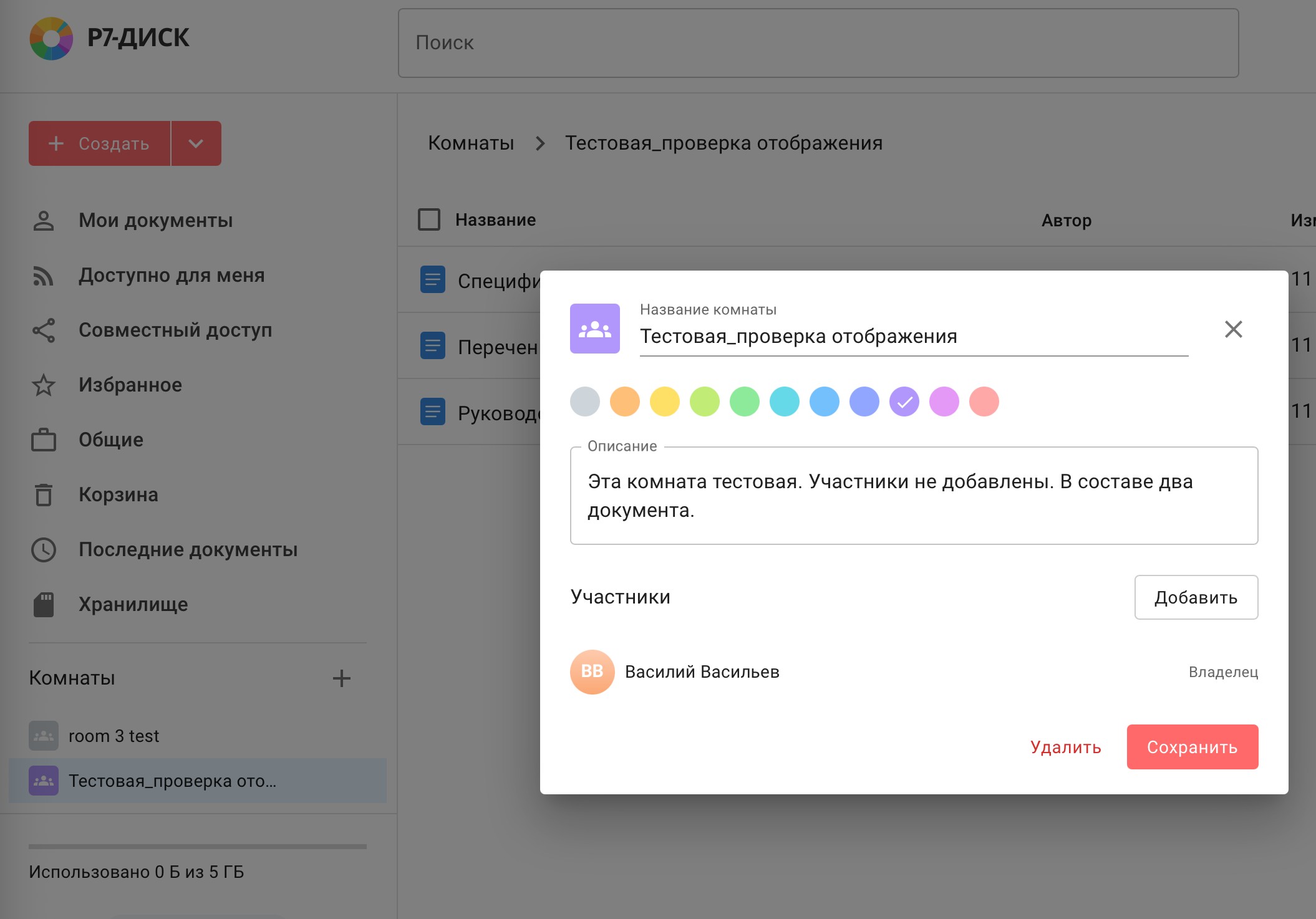Close the room settings dialog

[1234, 329]
